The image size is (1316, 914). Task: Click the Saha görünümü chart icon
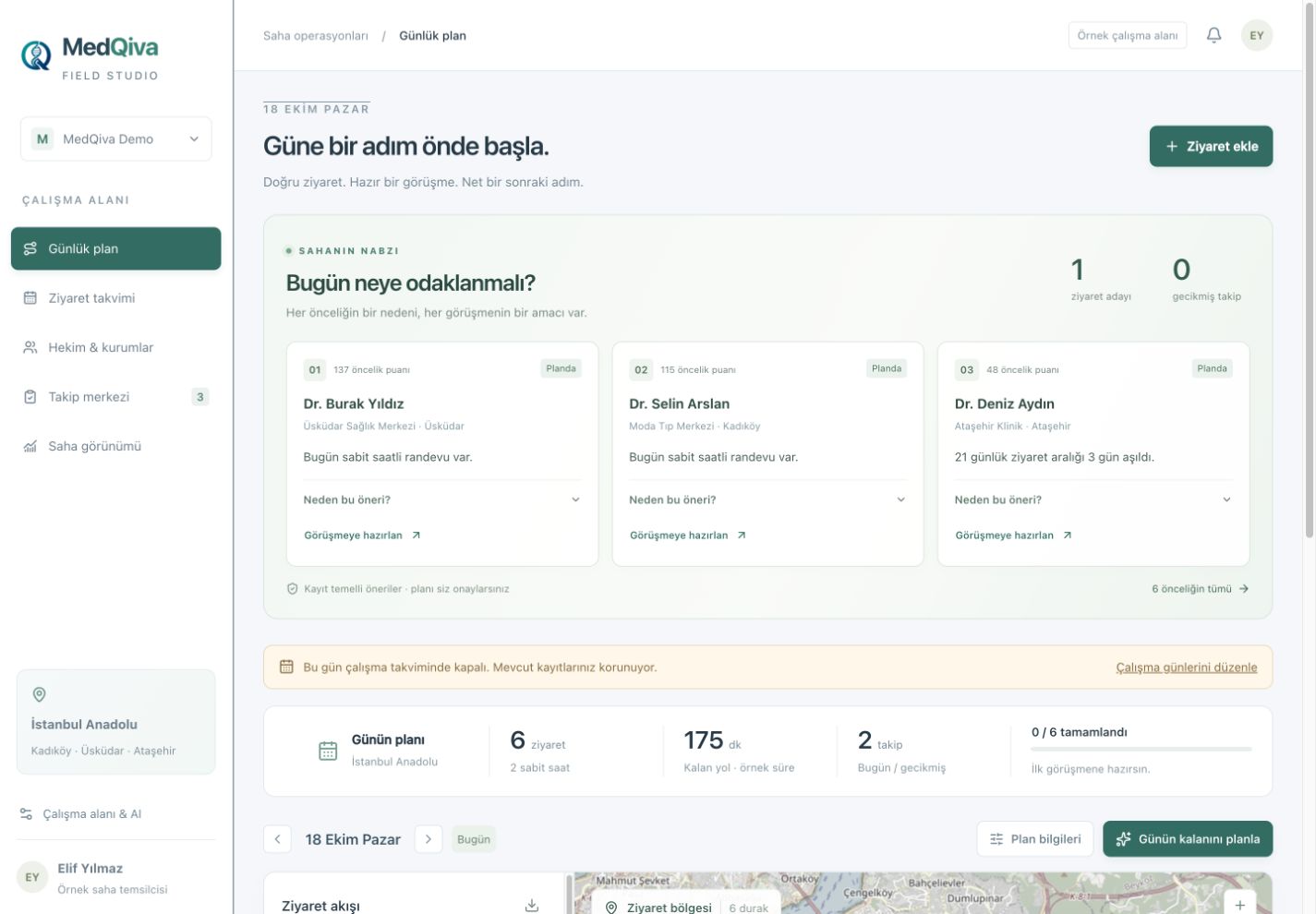pos(30,446)
